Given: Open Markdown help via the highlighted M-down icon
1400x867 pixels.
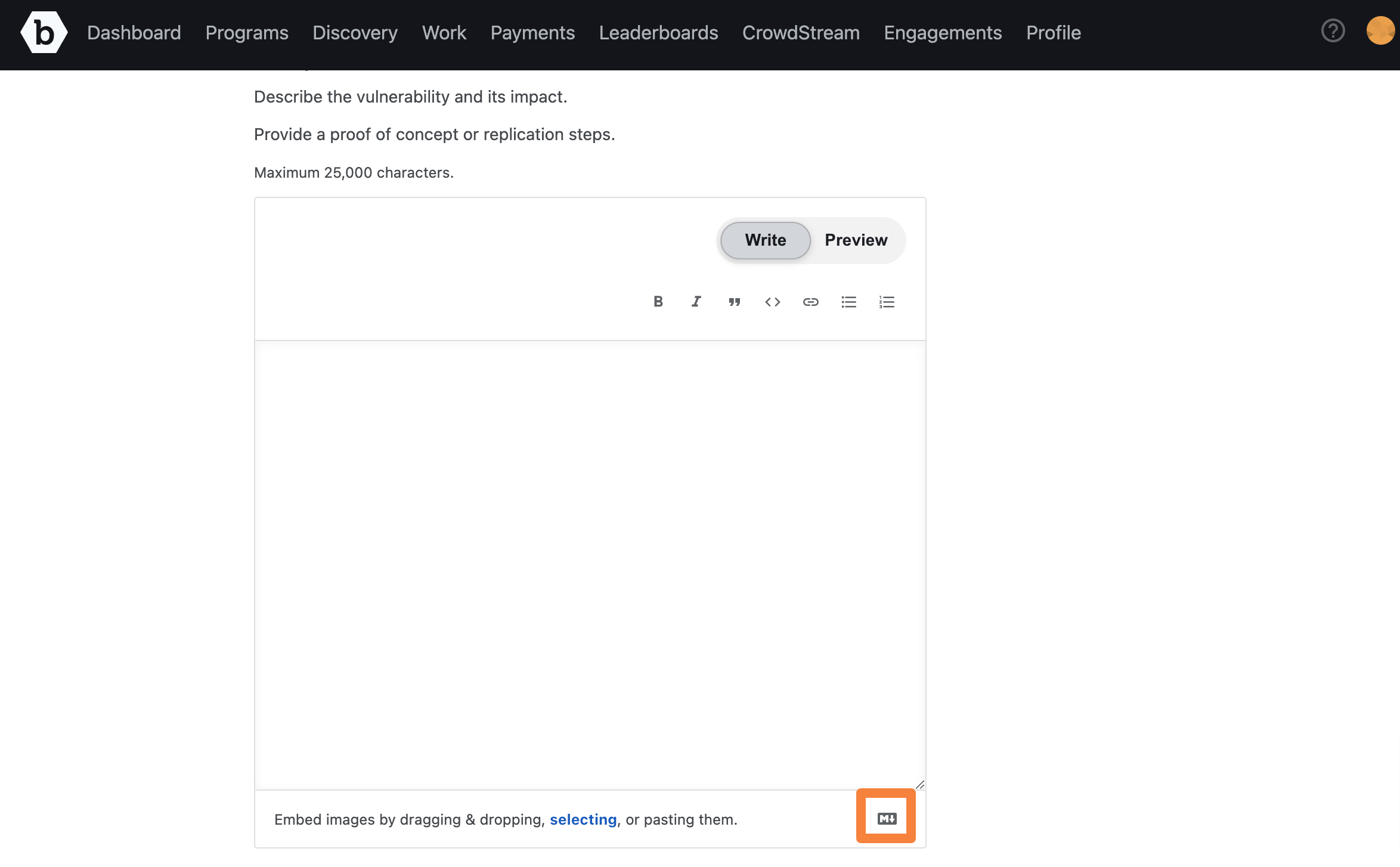Looking at the screenshot, I should pos(886,818).
